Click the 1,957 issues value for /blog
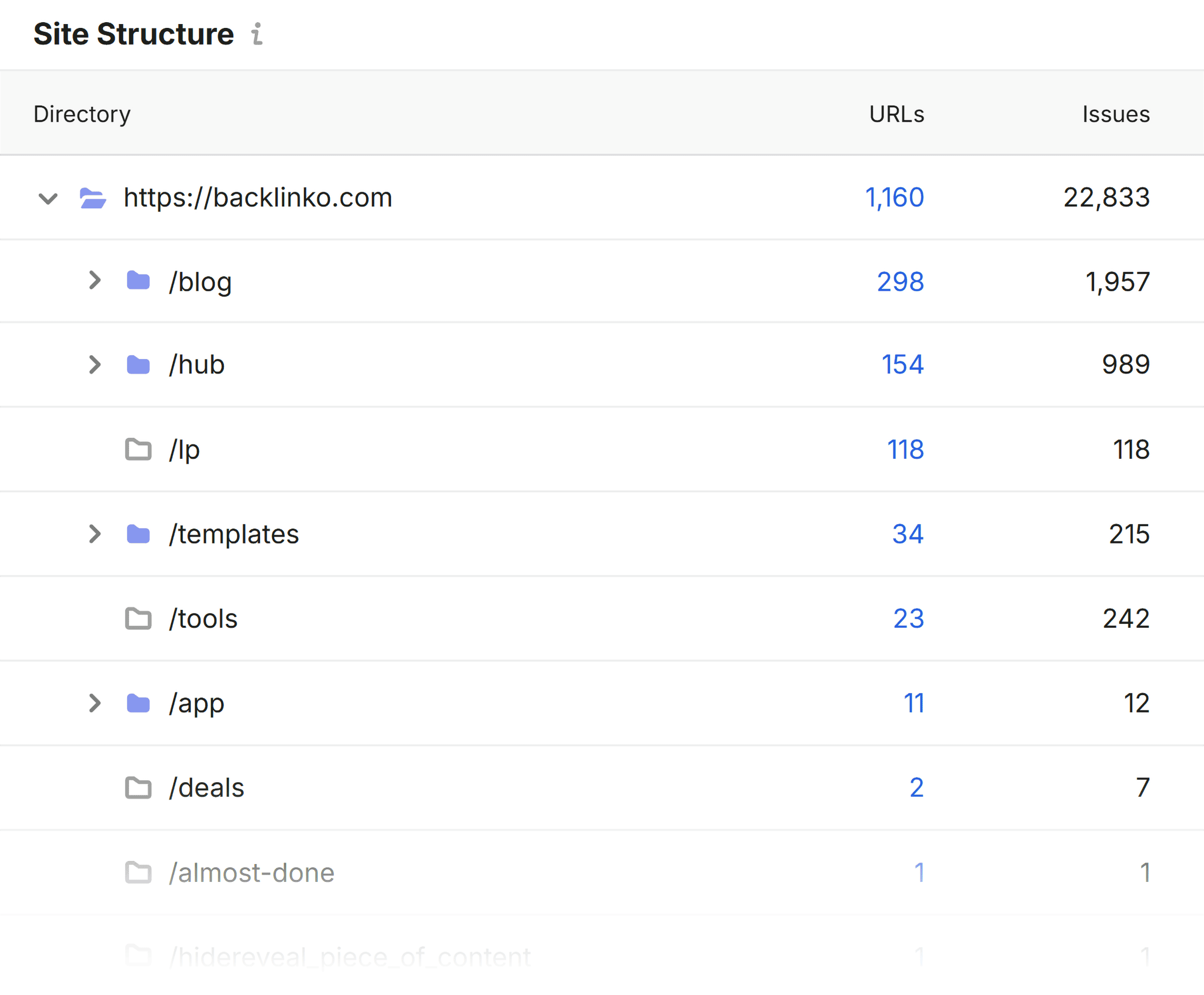This screenshot has width=1204, height=995. coord(1117,282)
